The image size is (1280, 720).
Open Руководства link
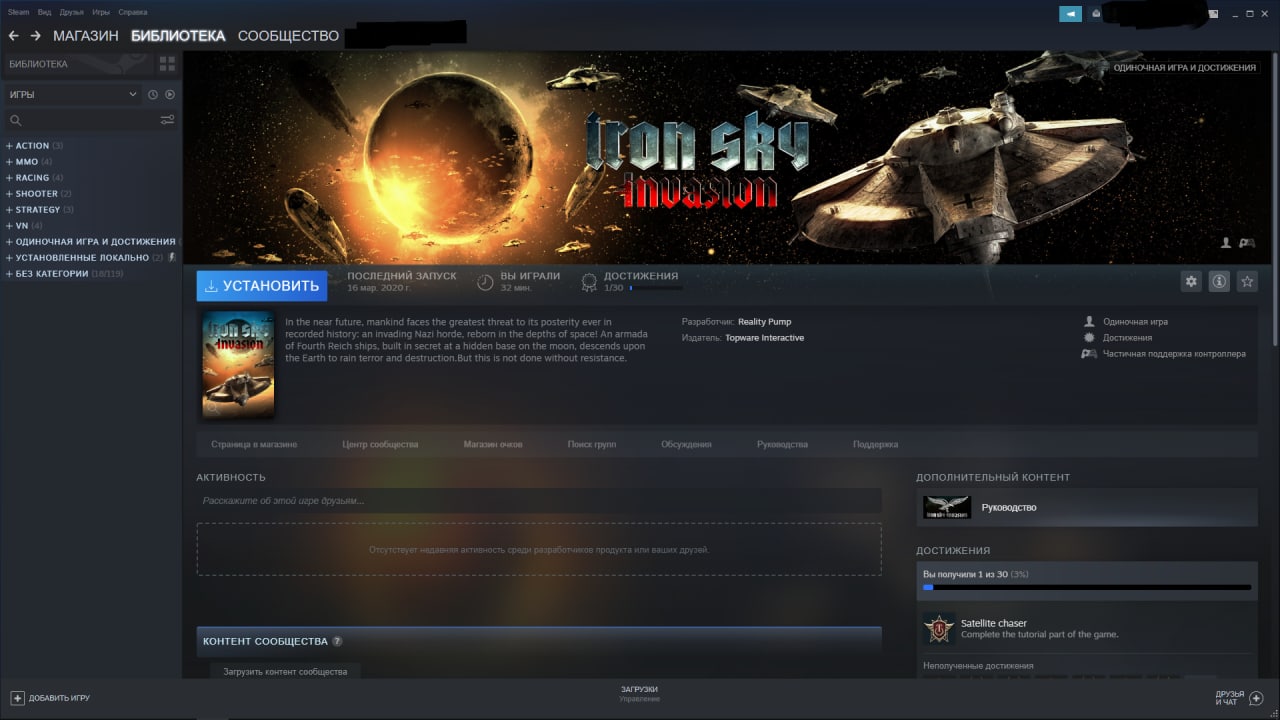(782, 444)
